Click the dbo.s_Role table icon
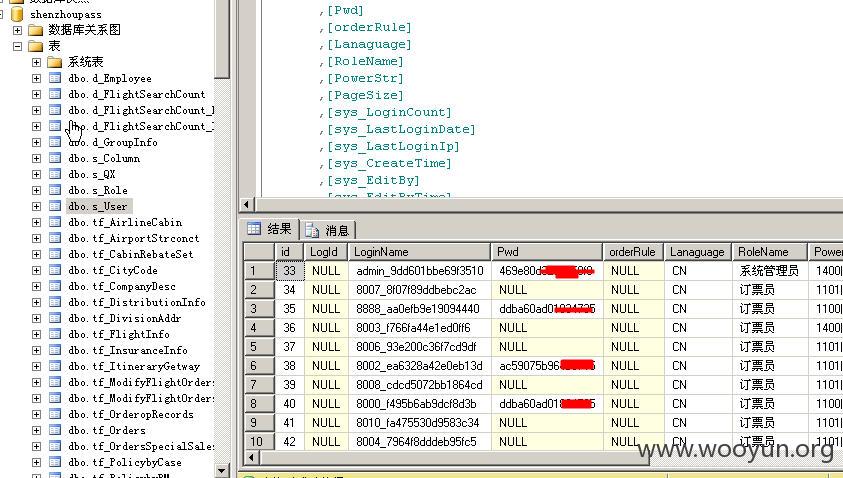This screenshot has width=843, height=478. [55, 190]
